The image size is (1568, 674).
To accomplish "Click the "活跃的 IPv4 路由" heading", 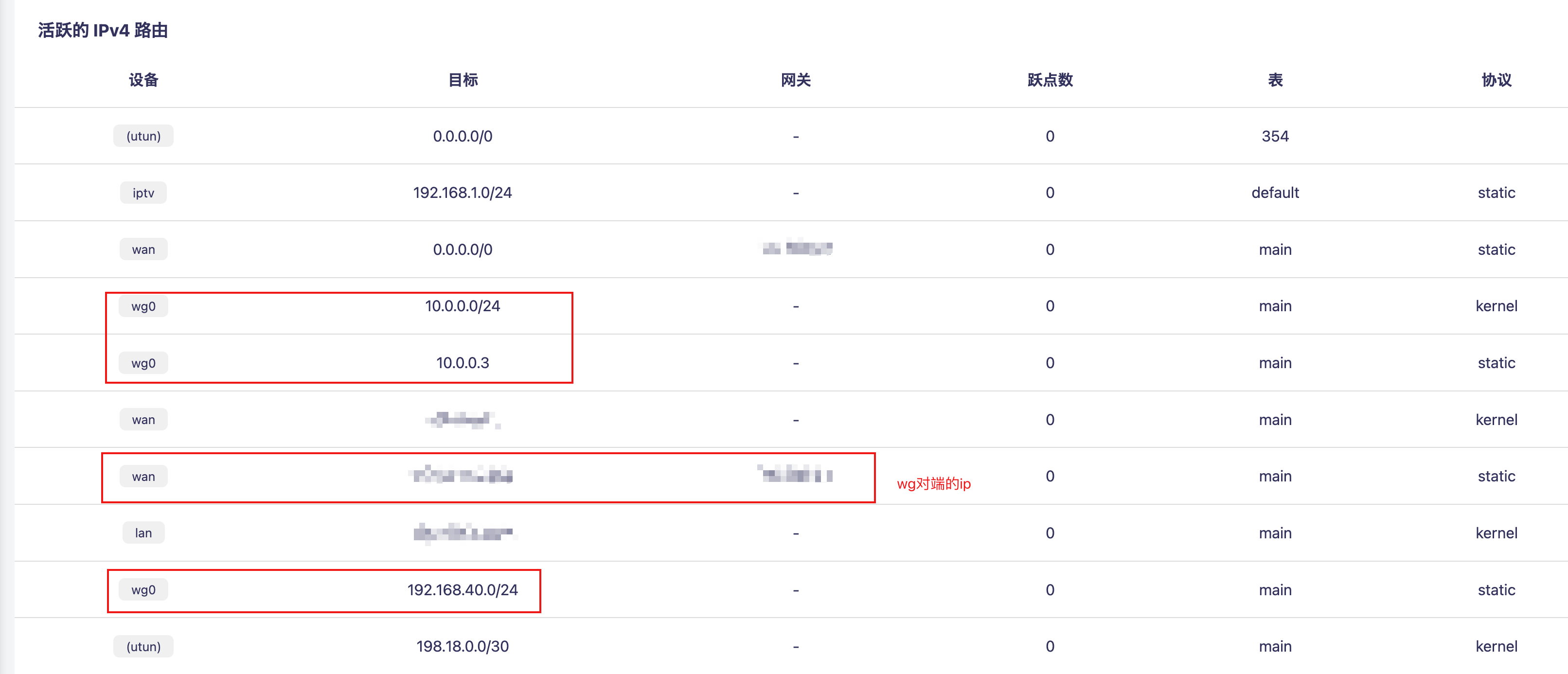I will click(x=103, y=31).
